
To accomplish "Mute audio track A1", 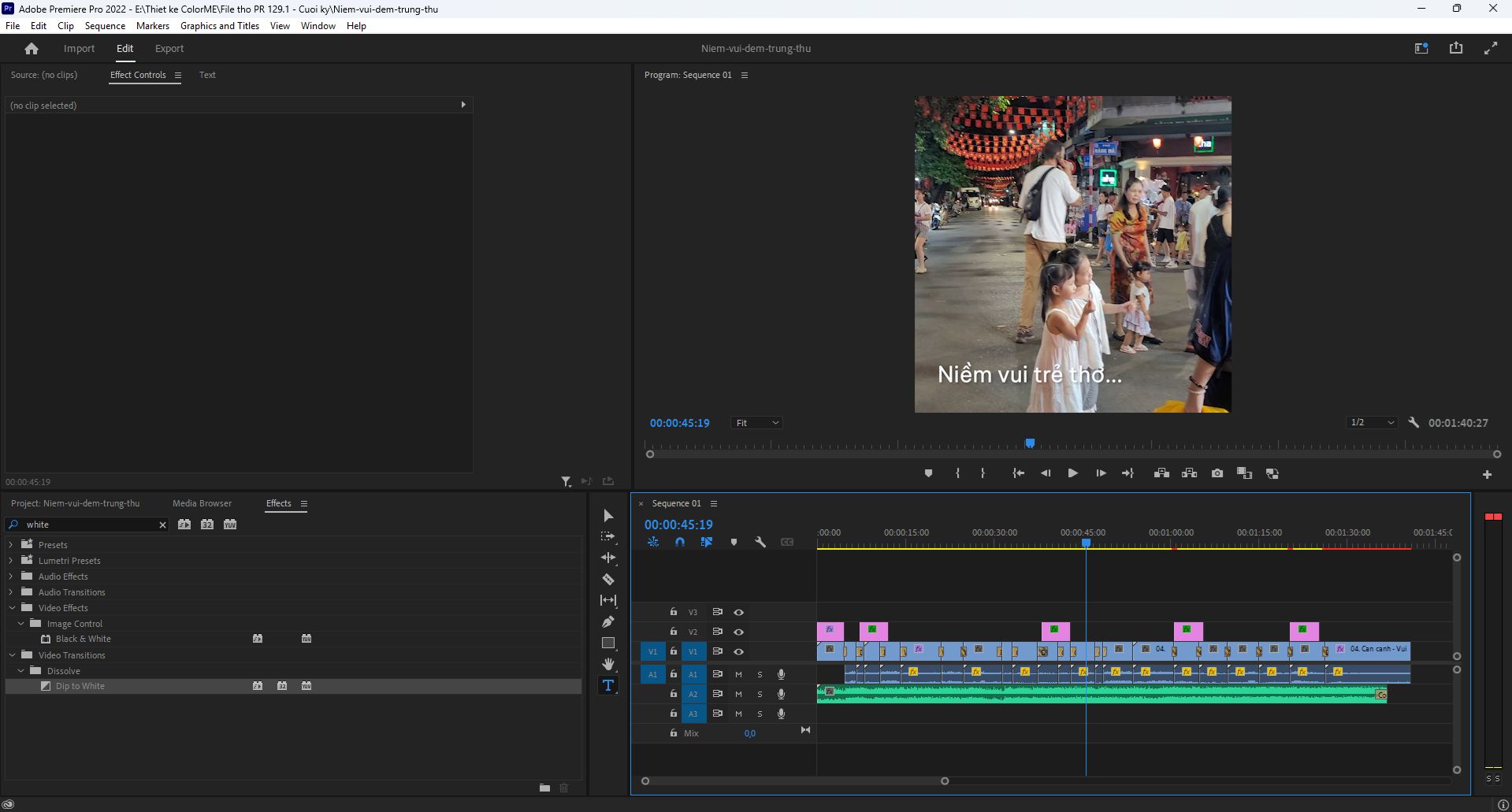I will [x=738, y=674].
